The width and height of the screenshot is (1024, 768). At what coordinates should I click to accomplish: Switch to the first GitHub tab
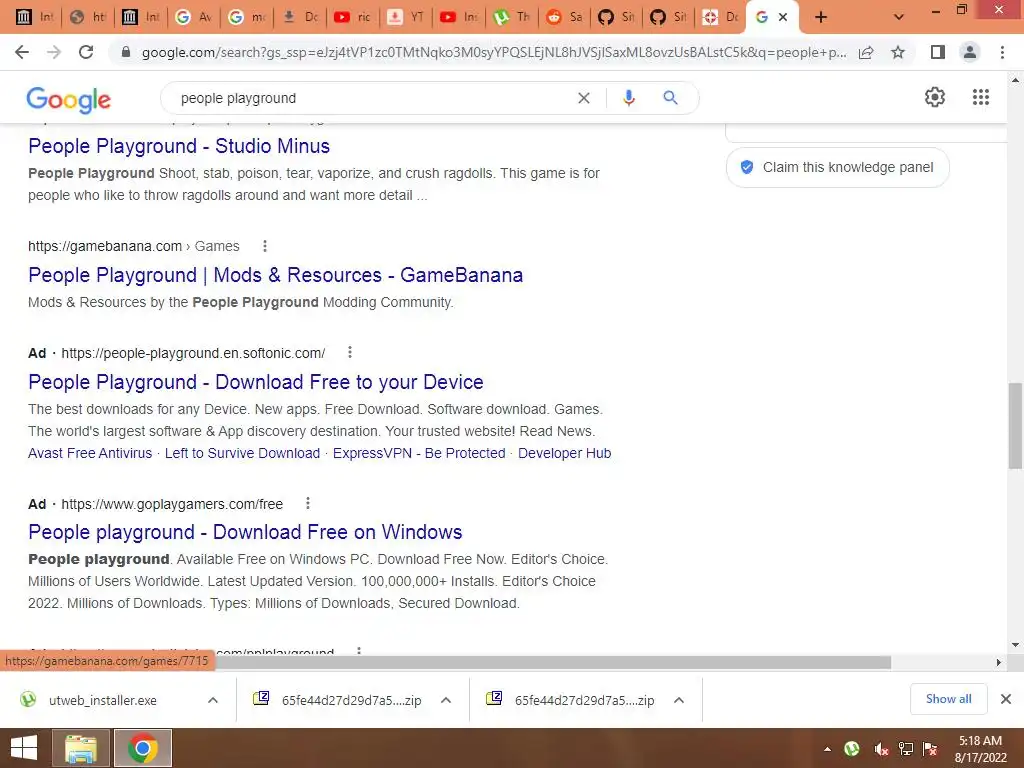pyautogui.click(x=617, y=17)
